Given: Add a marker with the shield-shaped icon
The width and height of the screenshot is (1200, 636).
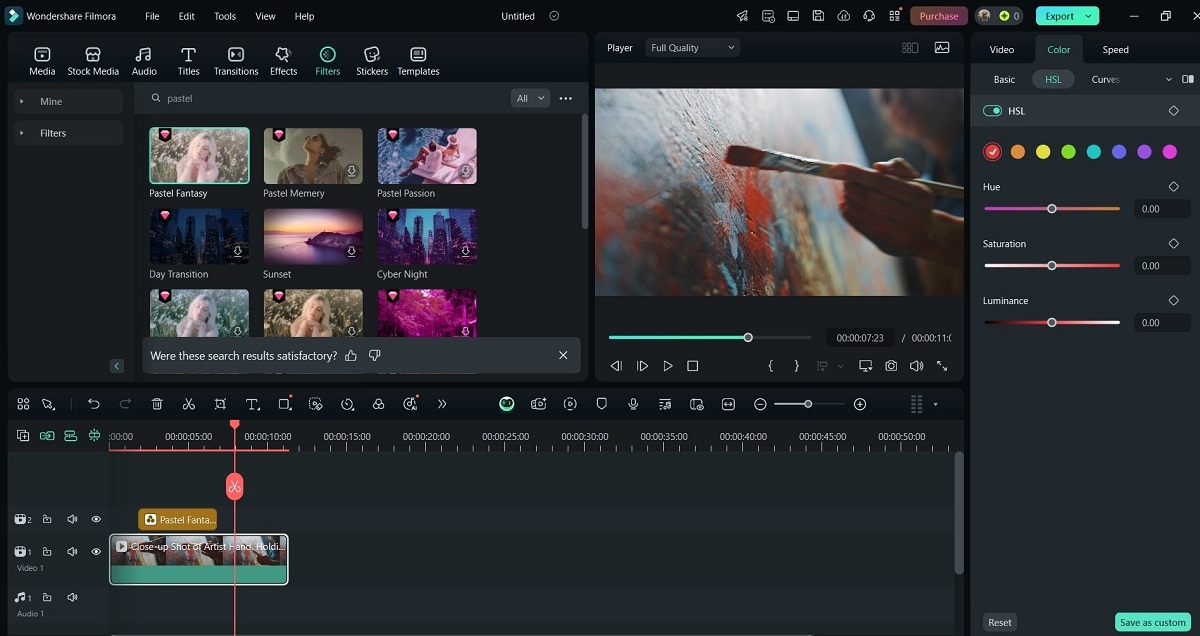Looking at the screenshot, I should coord(602,404).
